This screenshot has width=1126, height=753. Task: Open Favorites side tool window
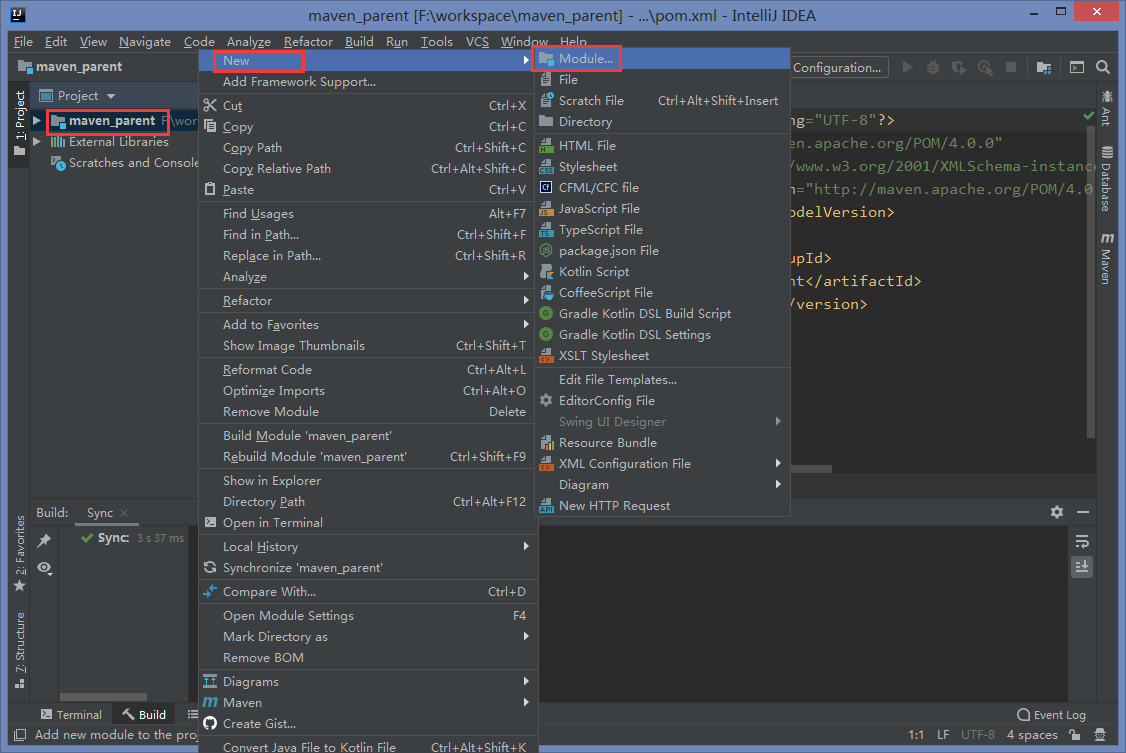pos(19,553)
